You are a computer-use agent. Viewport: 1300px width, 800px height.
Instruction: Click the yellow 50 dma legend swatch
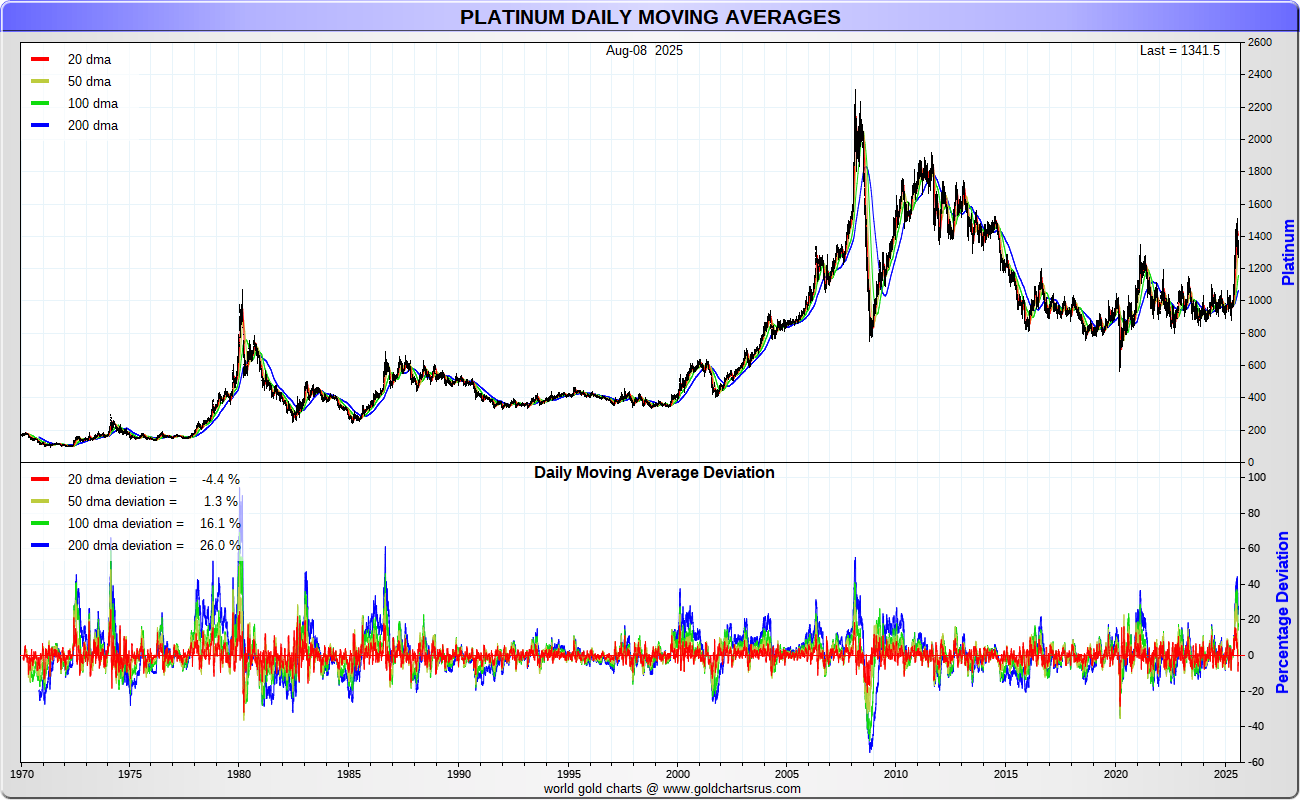point(40,81)
